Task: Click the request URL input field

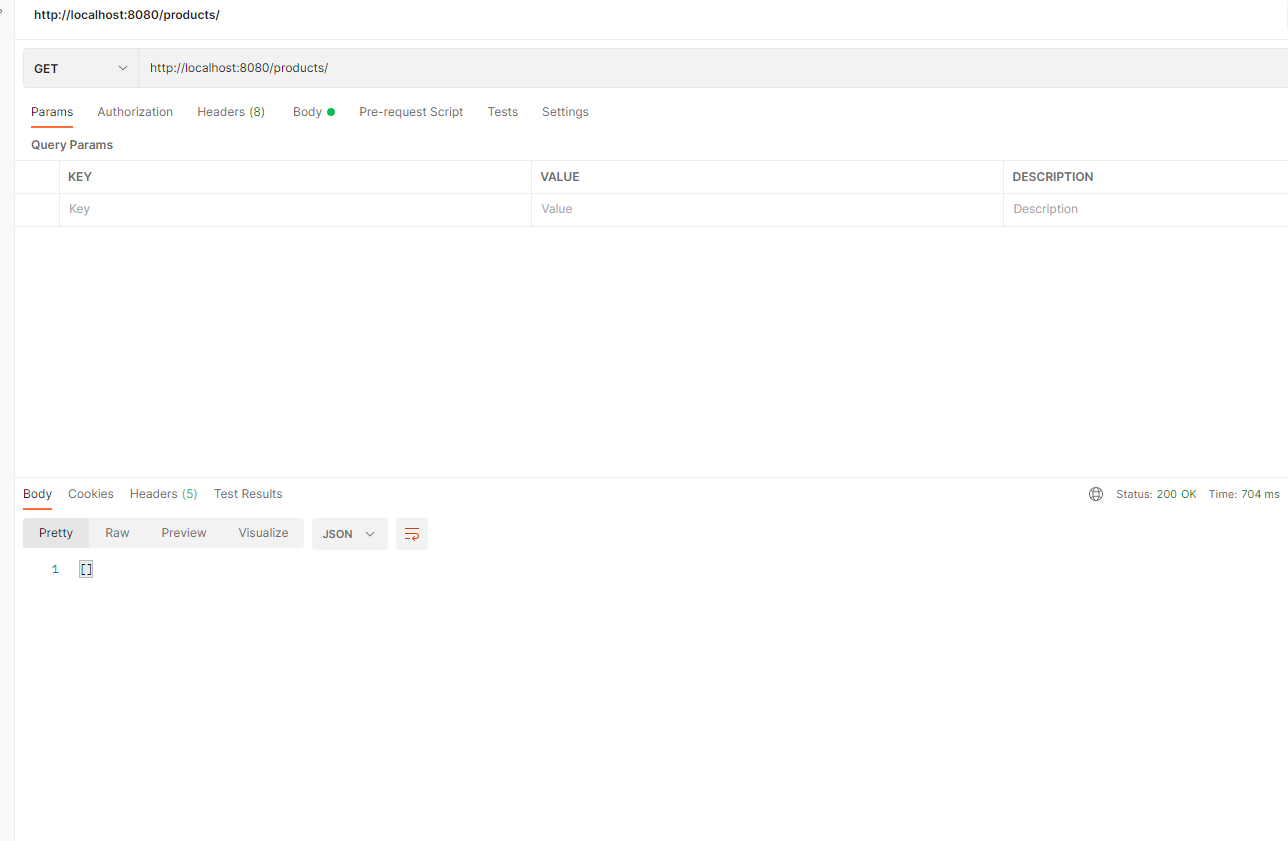Action: pos(713,68)
